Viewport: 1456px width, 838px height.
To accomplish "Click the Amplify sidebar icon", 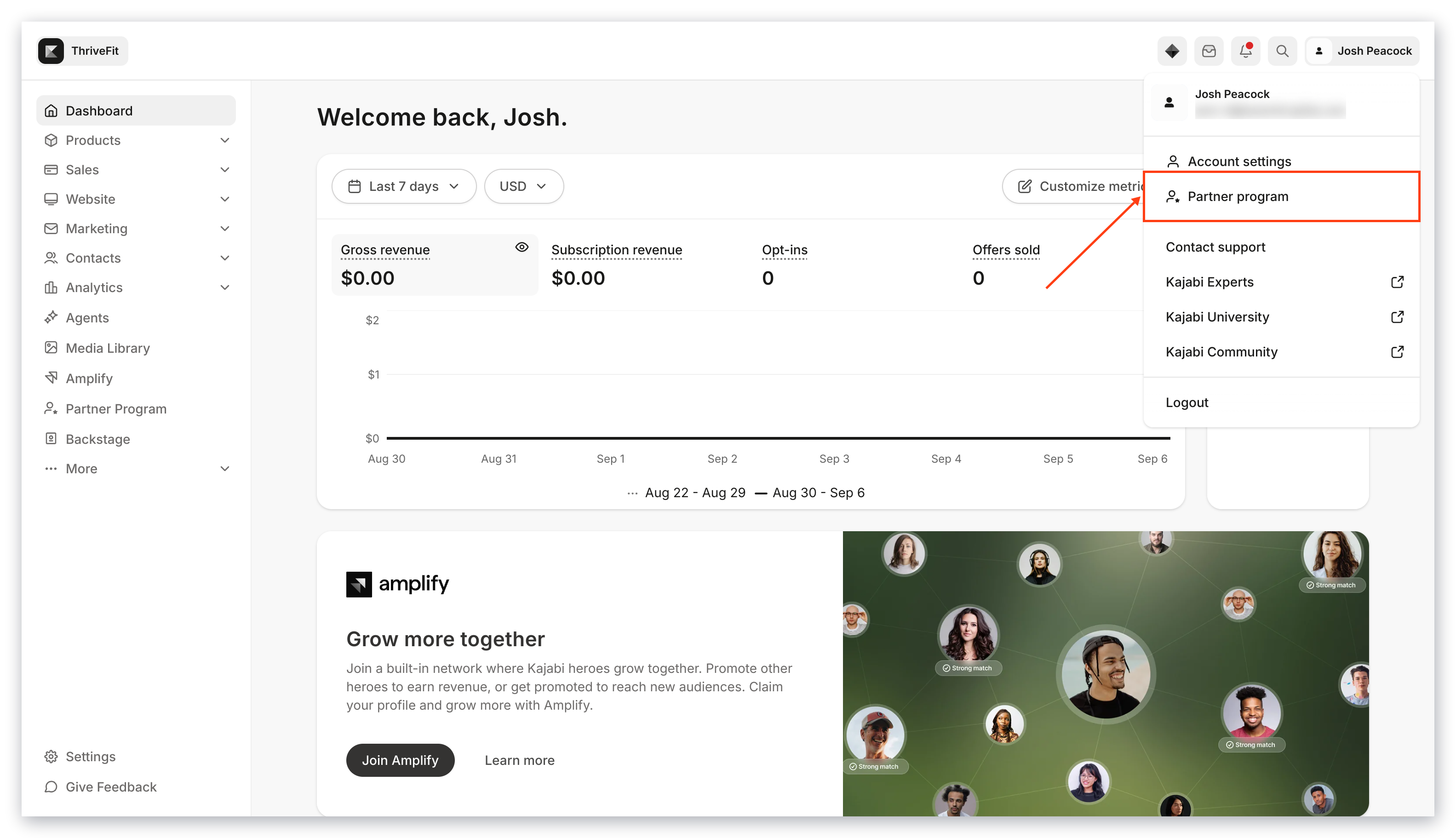I will click(51, 378).
